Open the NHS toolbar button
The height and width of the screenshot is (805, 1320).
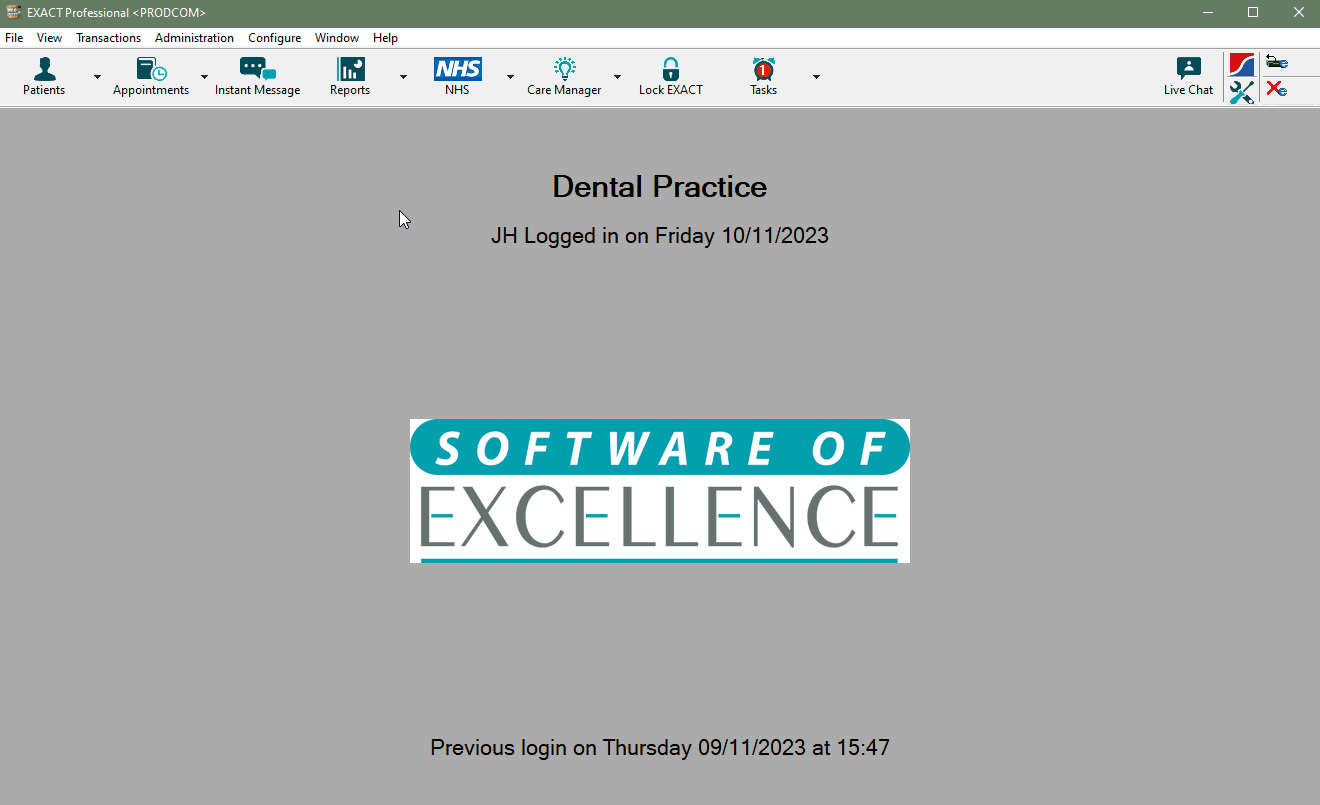(457, 77)
